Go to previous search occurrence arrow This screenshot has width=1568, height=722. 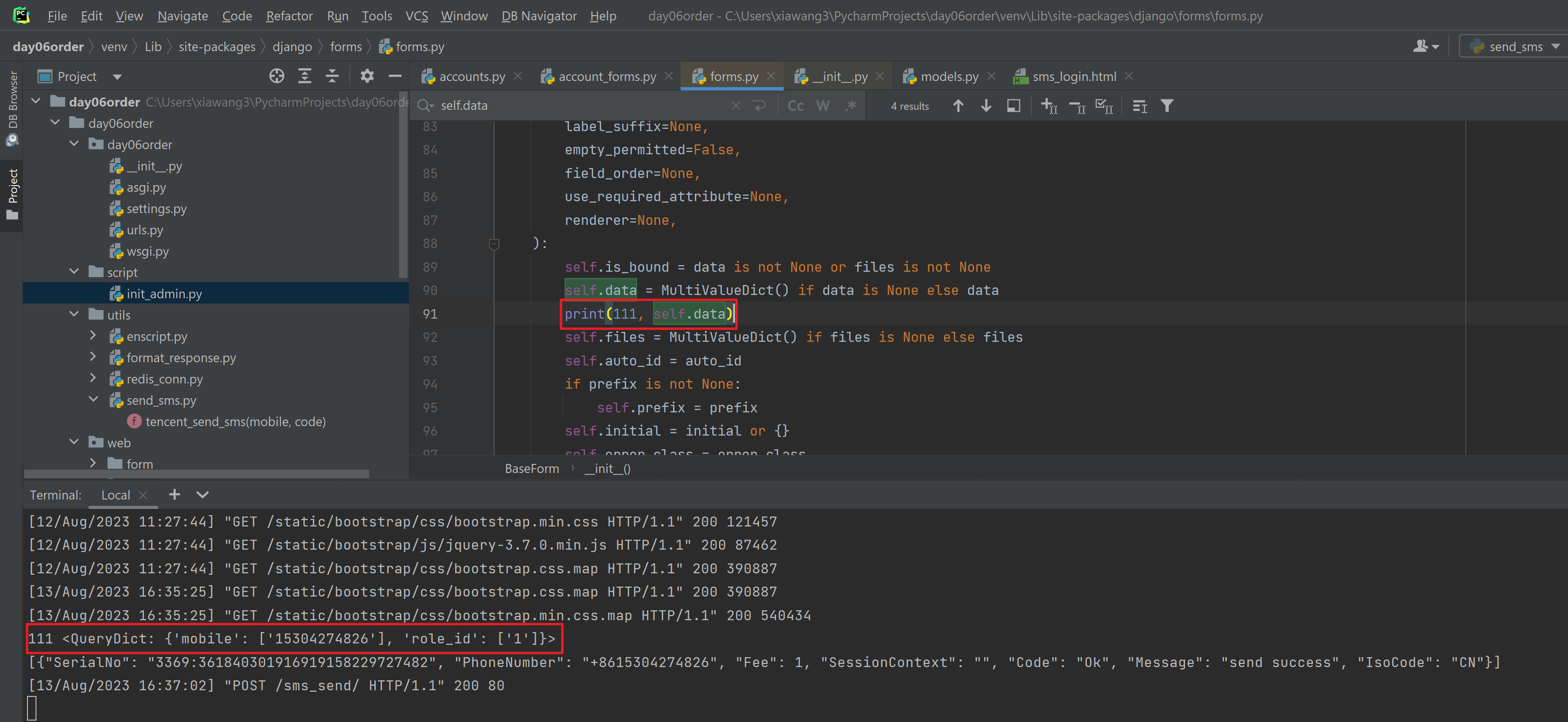[x=958, y=106]
